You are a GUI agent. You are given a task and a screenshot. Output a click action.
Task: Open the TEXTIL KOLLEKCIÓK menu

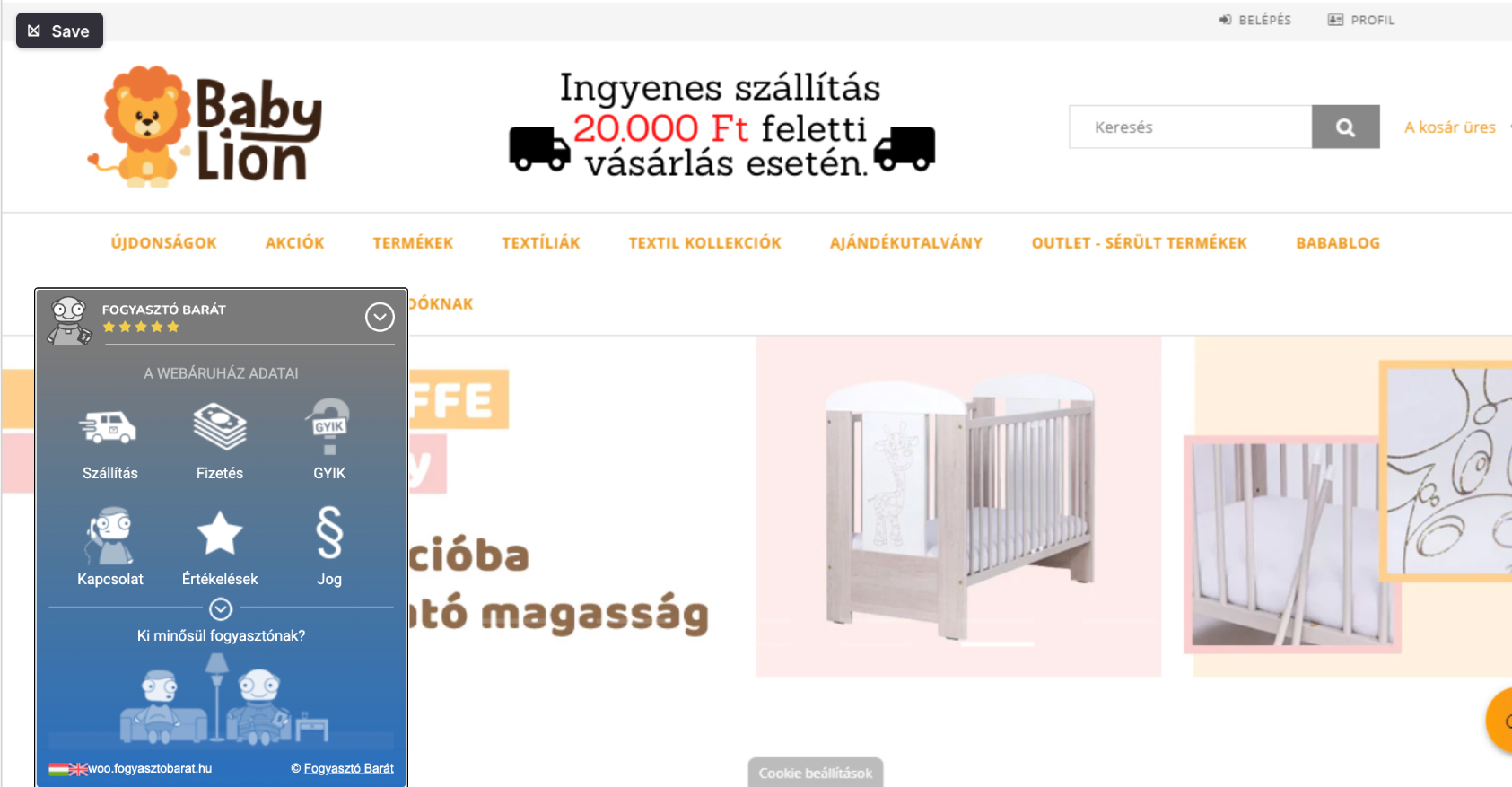(x=704, y=243)
